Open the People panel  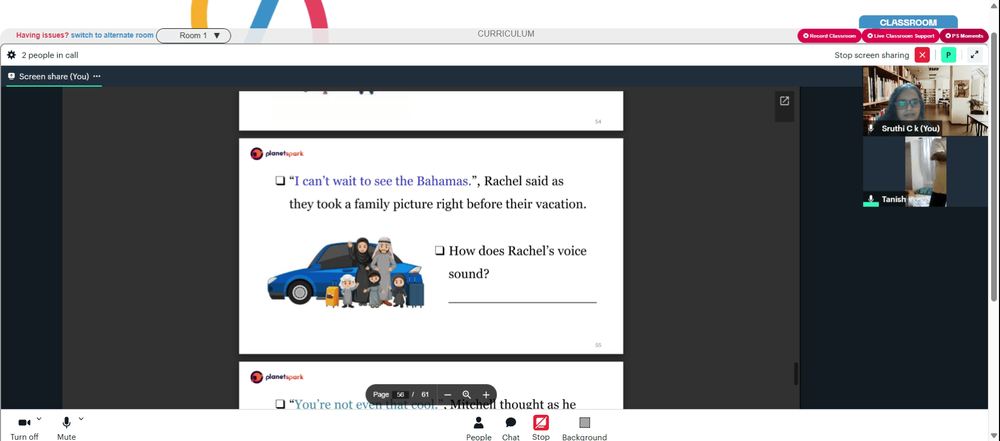[478, 428]
